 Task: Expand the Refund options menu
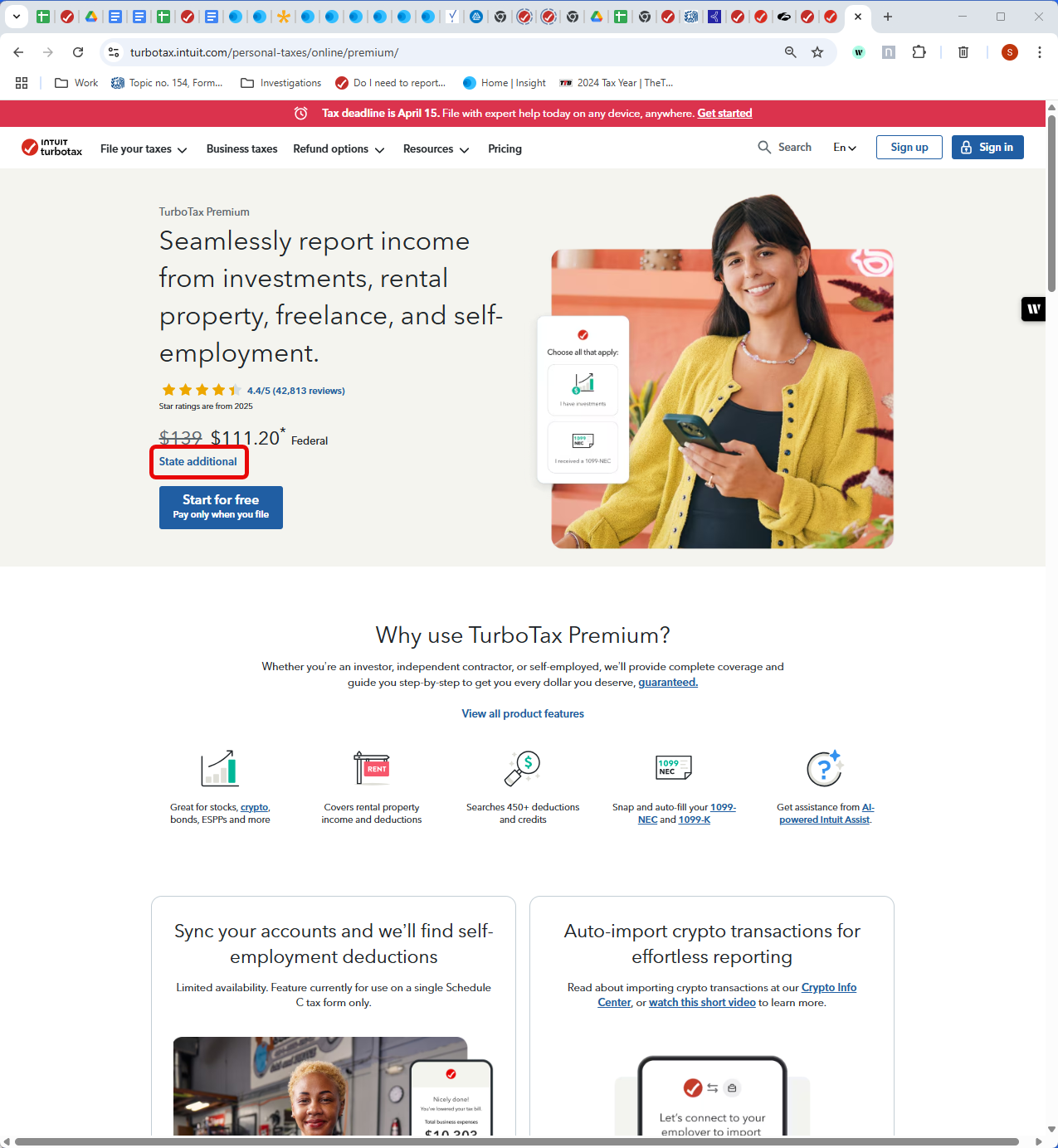[339, 149]
